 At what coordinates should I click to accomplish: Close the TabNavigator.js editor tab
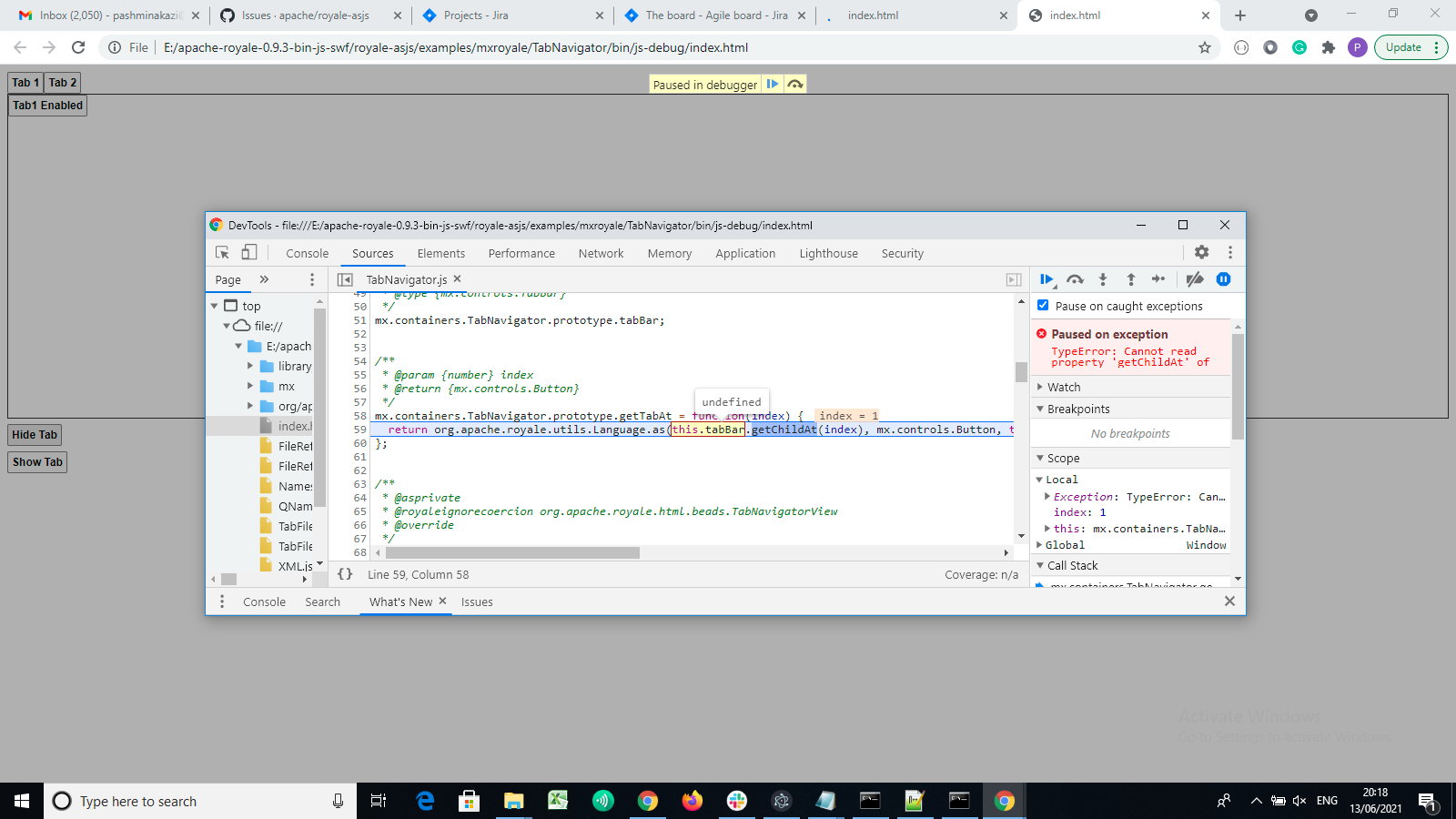(458, 279)
